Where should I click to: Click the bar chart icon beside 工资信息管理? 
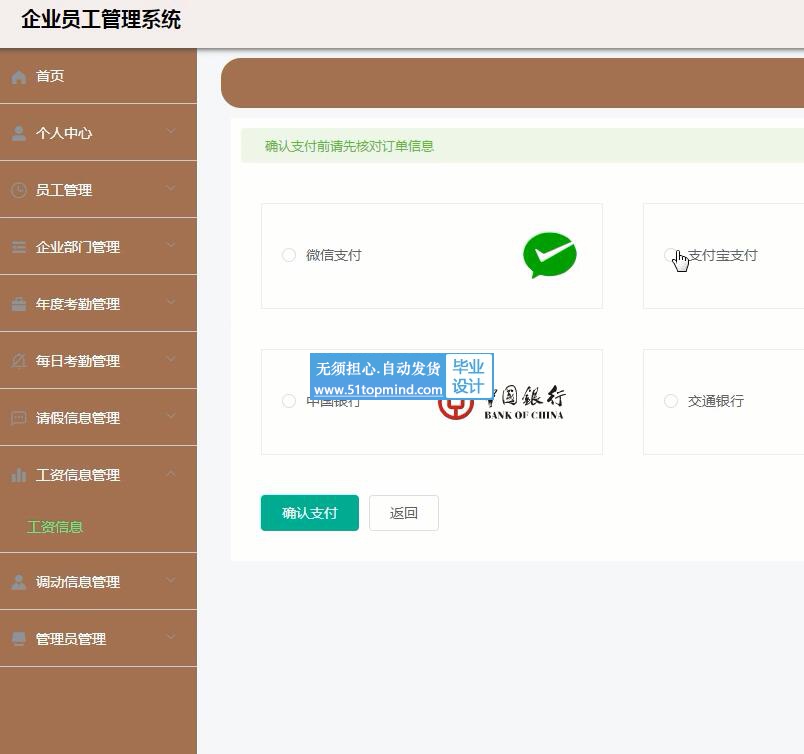coord(19,475)
